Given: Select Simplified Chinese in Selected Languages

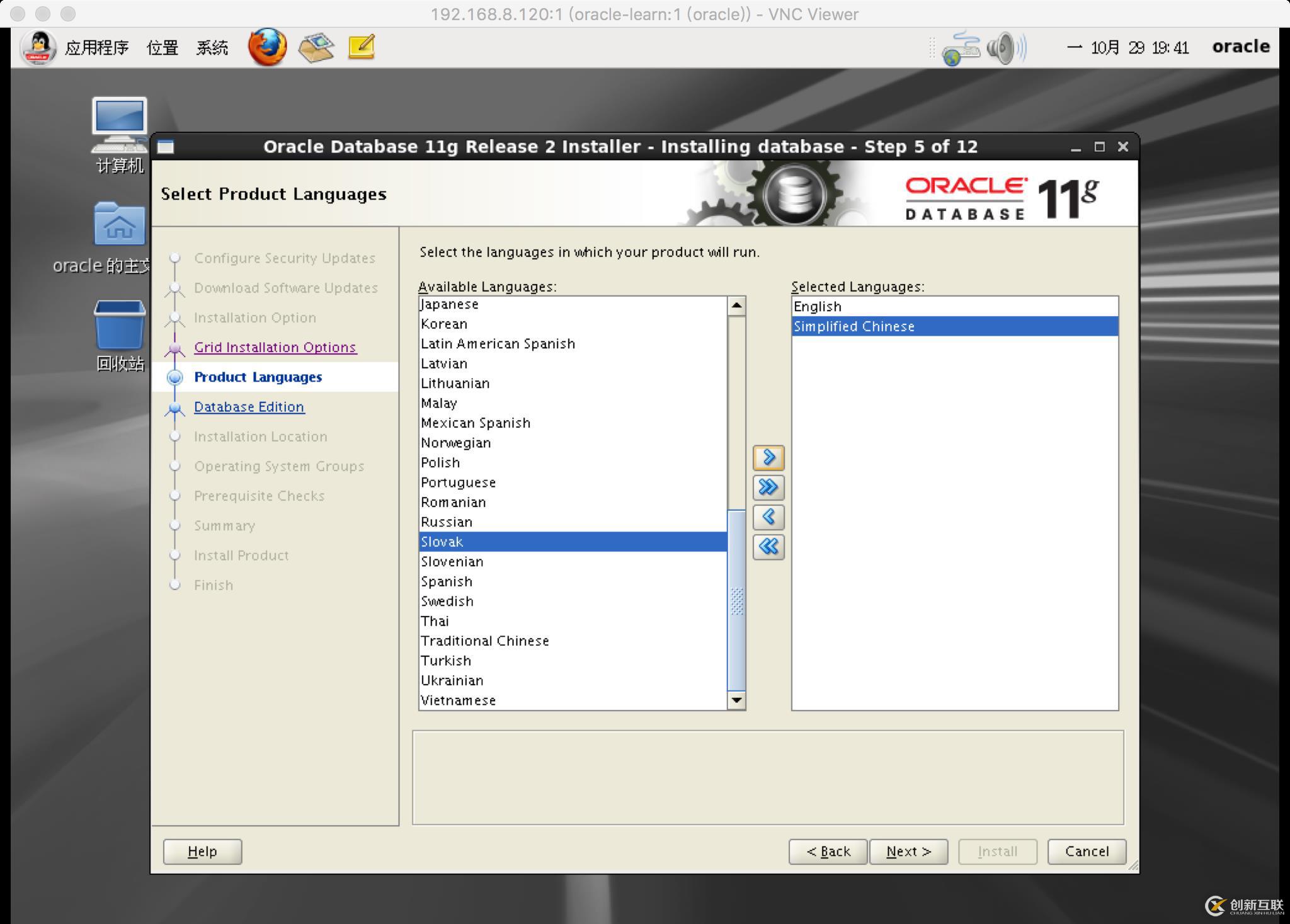Looking at the screenshot, I should 955,326.
